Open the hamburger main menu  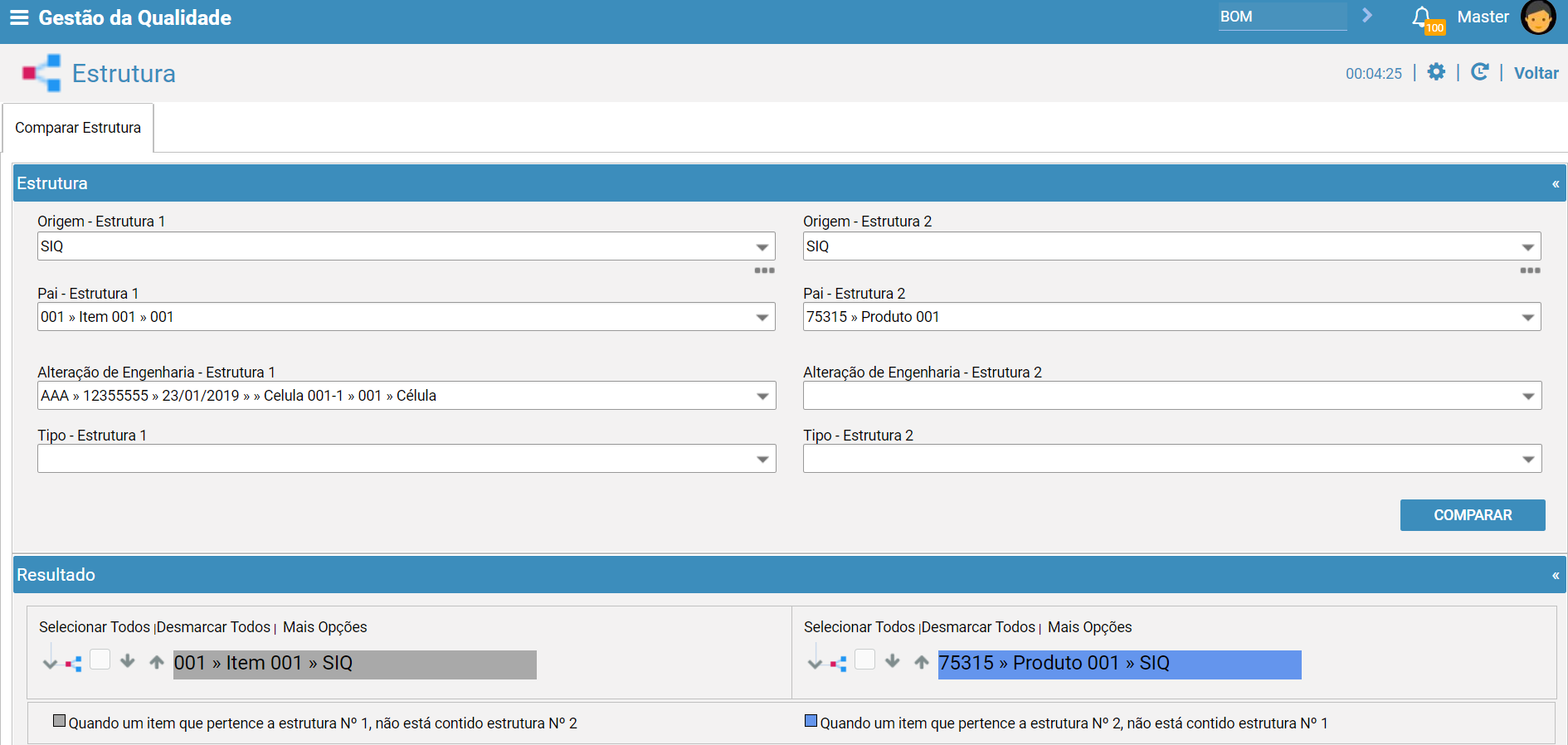click(19, 17)
